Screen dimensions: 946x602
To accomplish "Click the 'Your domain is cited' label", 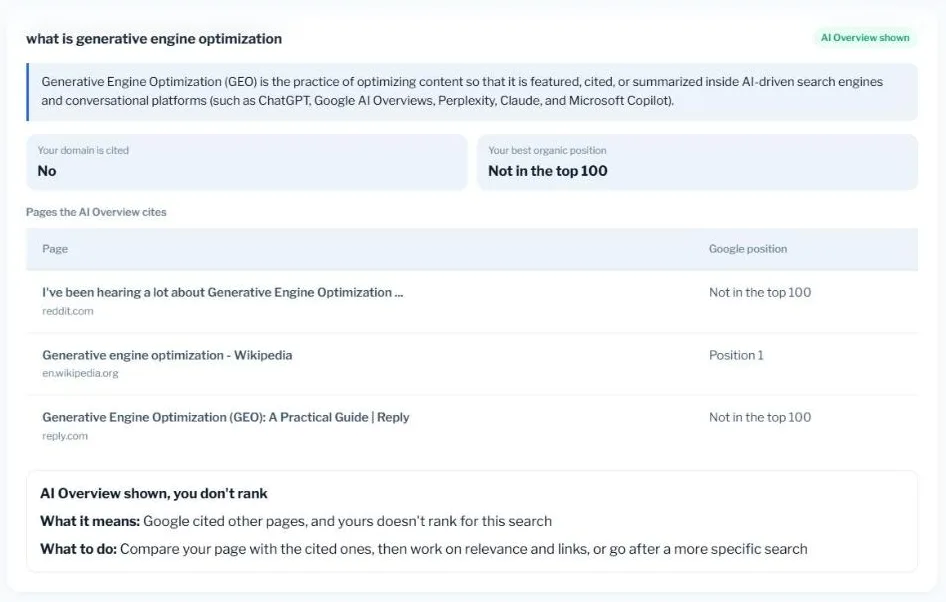I will pos(83,150).
